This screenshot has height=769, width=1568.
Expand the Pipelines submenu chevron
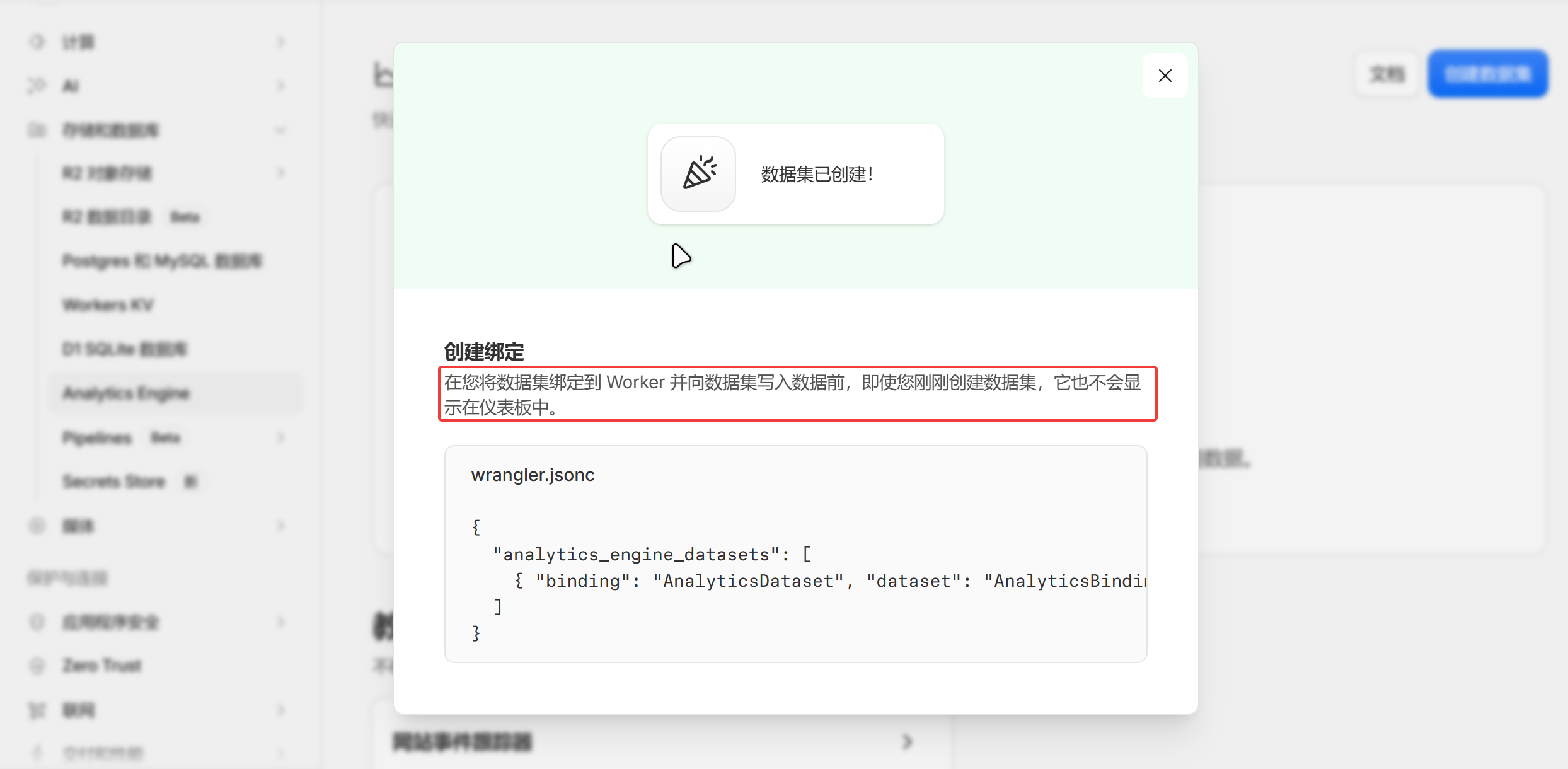tap(281, 437)
